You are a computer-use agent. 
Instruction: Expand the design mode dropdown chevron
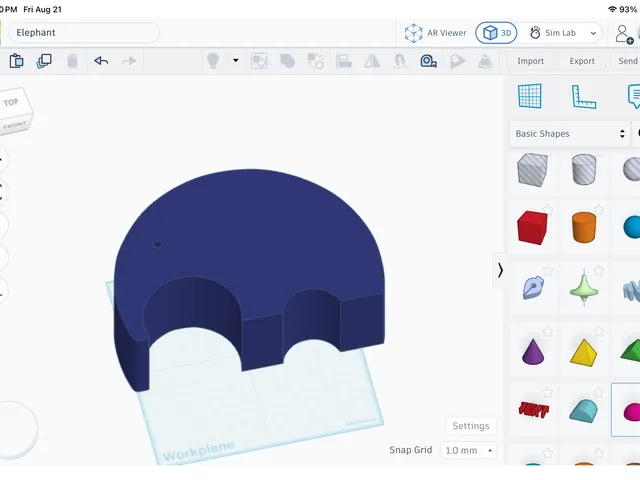click(x=593, y=33)
